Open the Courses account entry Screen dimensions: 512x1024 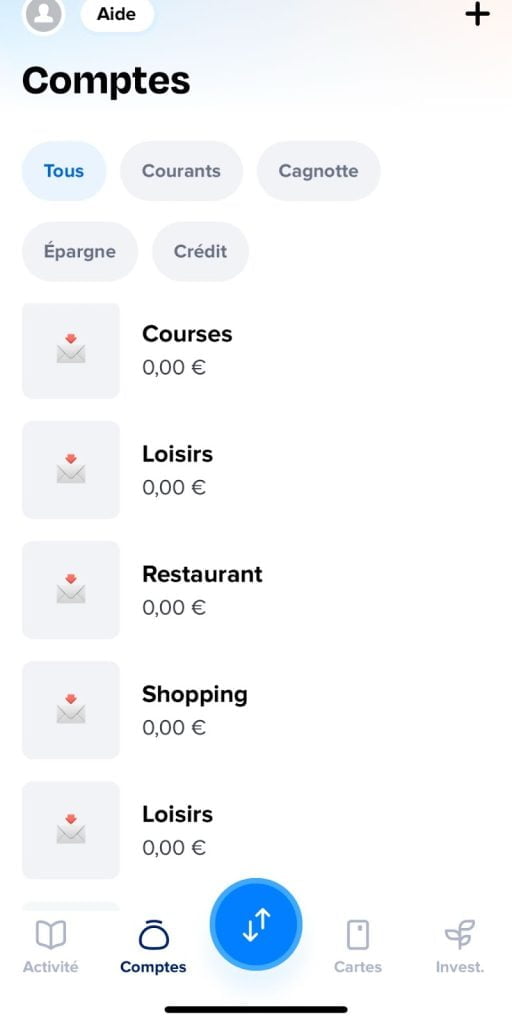(256, 350)
